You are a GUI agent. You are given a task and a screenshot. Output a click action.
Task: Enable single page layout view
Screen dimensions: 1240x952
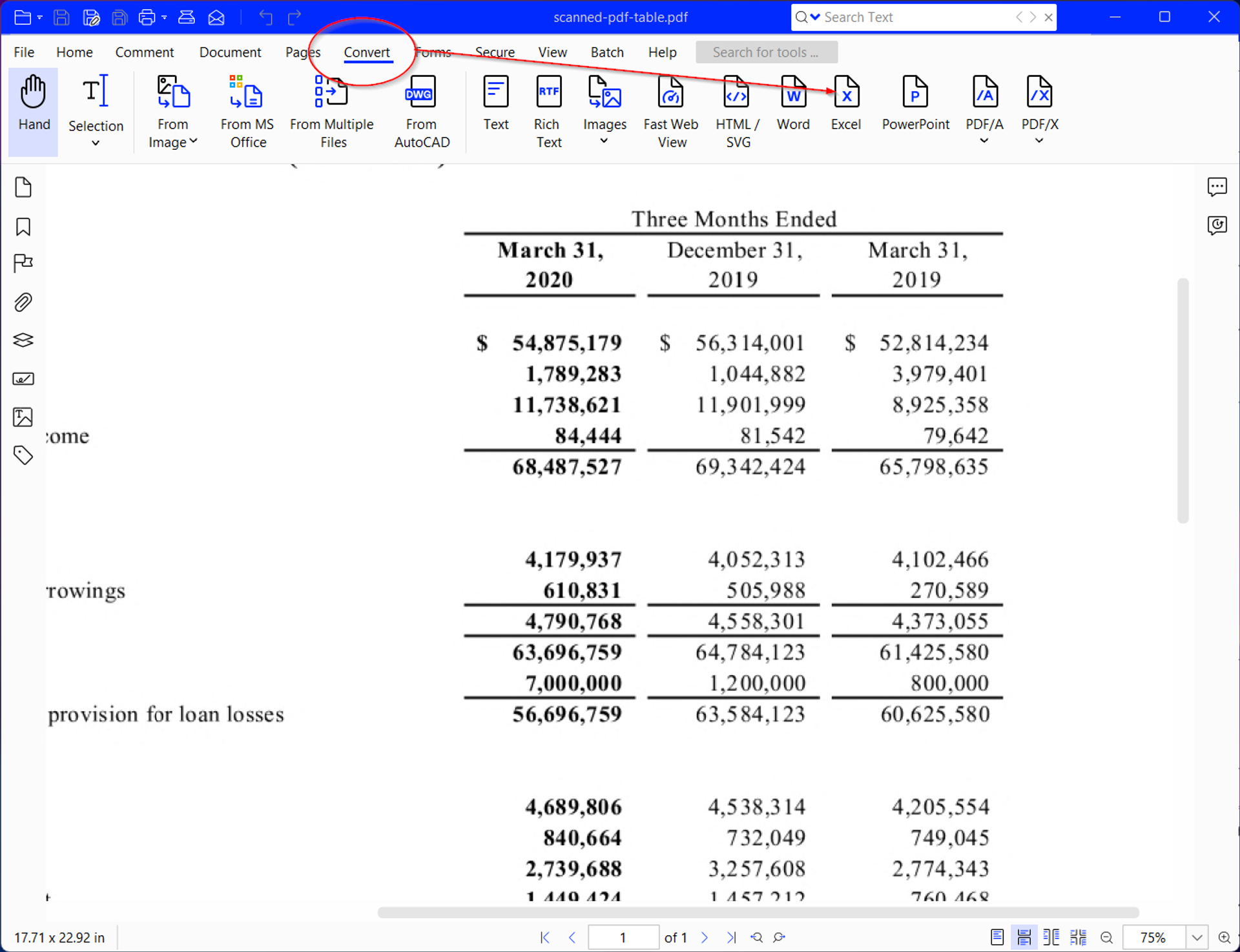tap(997, 937)
